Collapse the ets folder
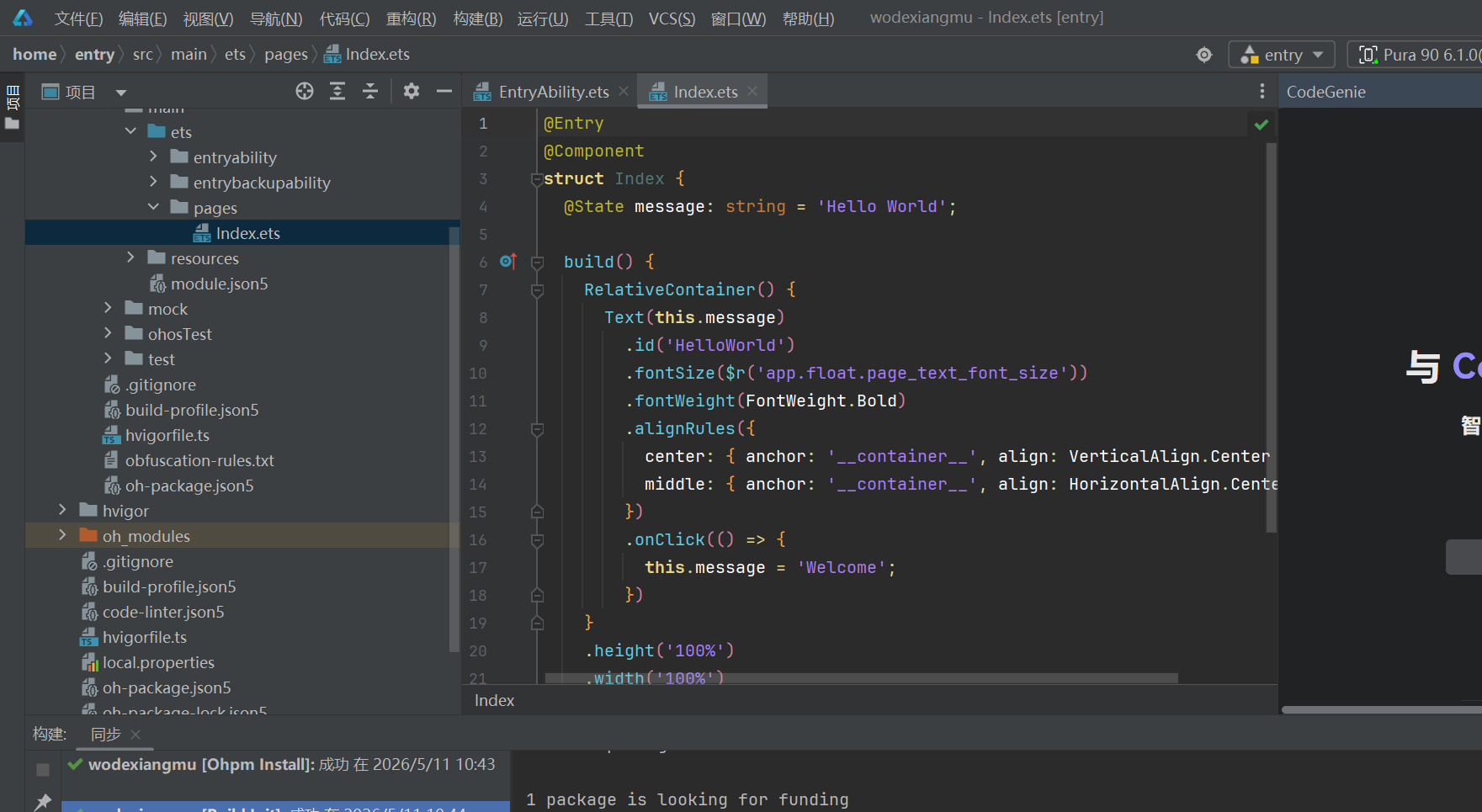 [x=130, y=131]
